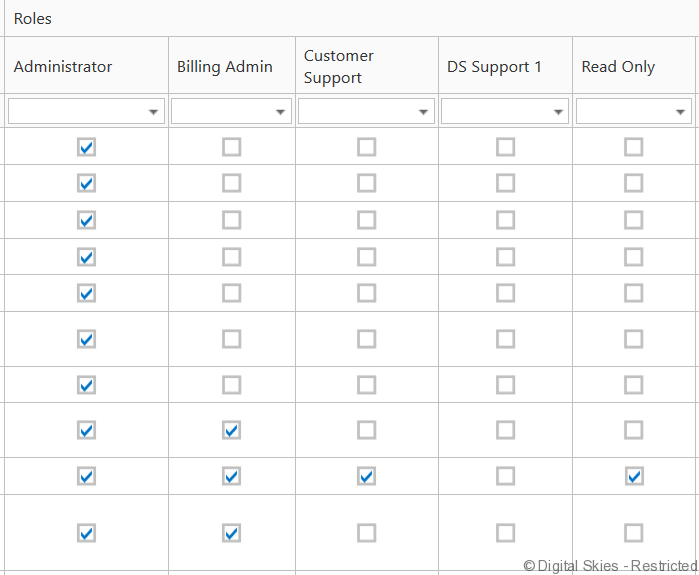Uncheck Administrator checkbox in the last row
The width and height of the screenshot is (699, 575).
coord(87,533)
